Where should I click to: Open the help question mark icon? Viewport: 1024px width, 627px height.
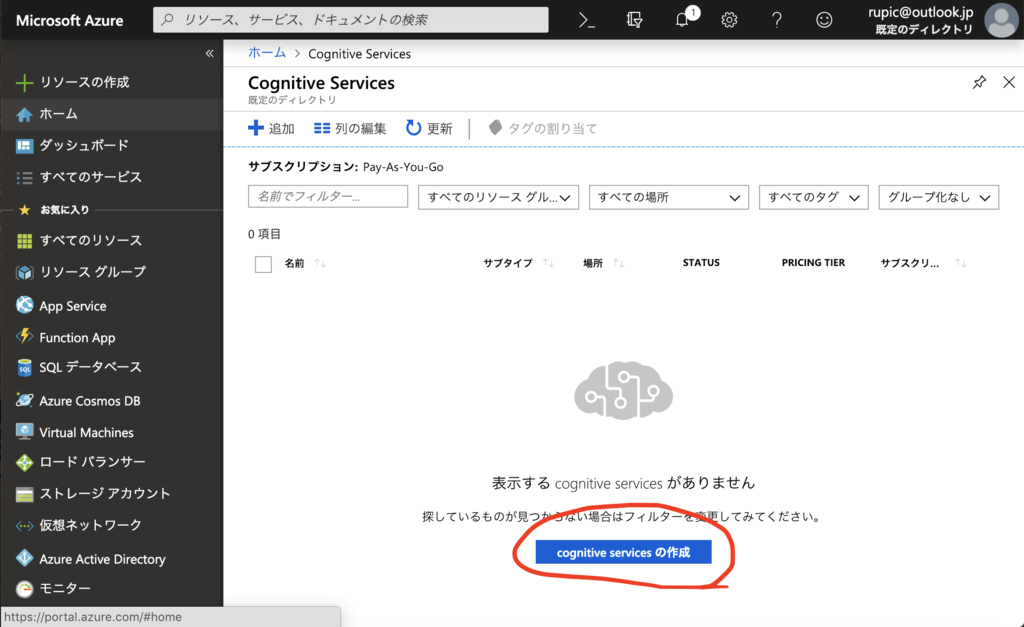[777, 20]
